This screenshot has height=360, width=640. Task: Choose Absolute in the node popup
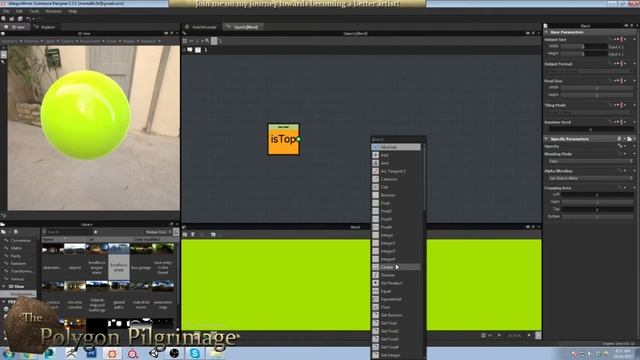pyautogui.click(x=396, y=147)
